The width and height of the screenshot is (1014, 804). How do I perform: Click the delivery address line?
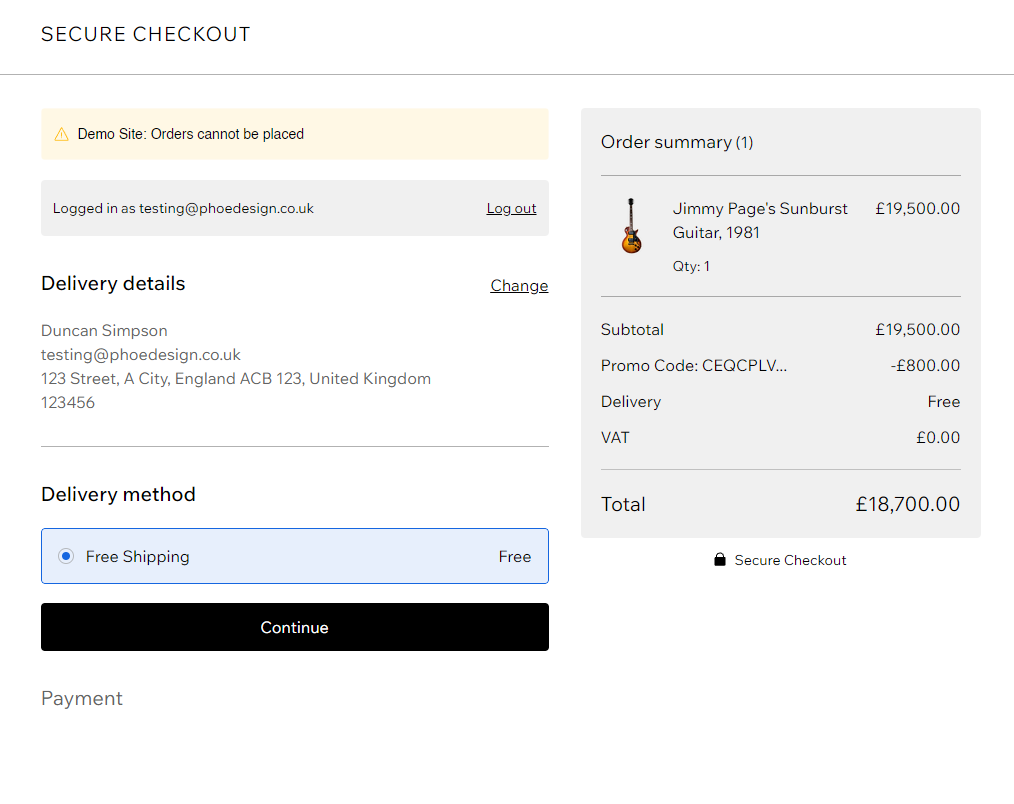236,379
